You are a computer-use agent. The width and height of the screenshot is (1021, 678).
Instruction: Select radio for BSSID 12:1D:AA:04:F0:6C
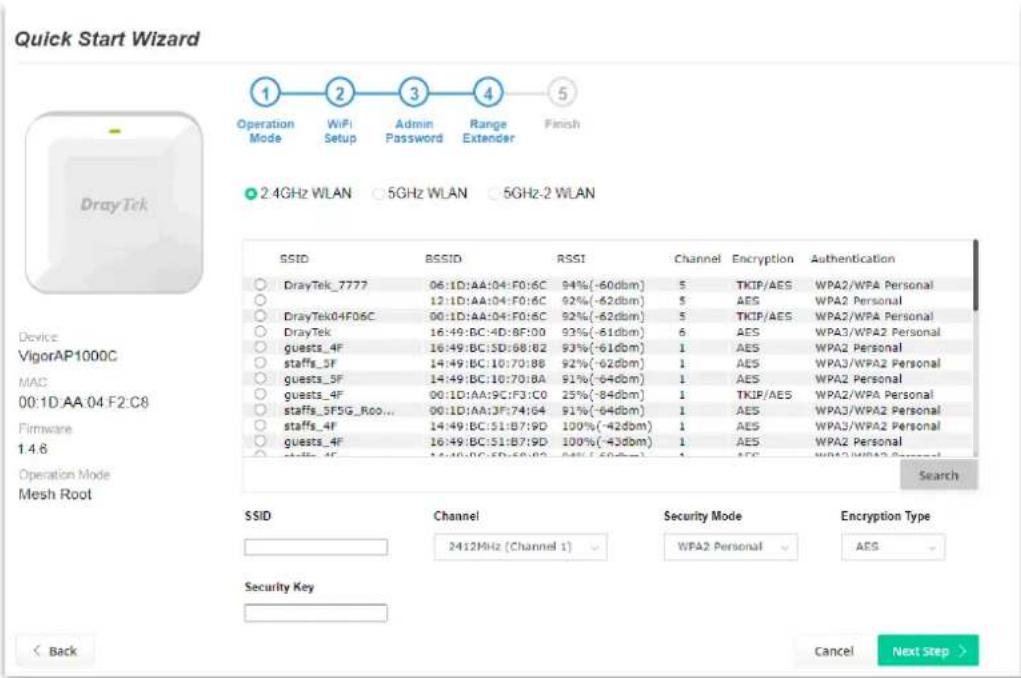click(x=260, y=300)
